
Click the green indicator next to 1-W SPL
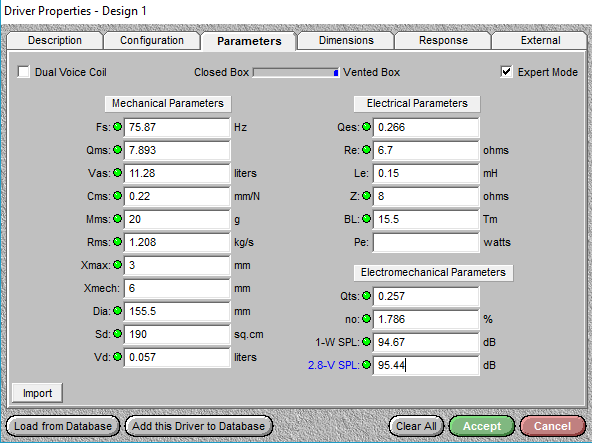coord(366,342)
